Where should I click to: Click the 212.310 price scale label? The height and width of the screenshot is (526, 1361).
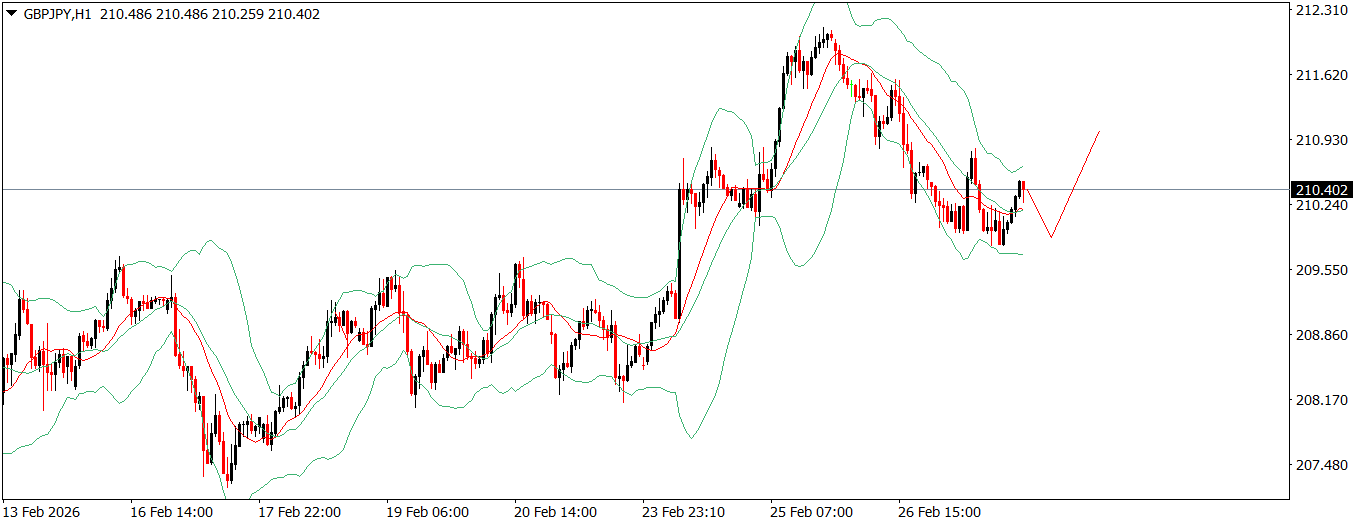click(1321, 10)
